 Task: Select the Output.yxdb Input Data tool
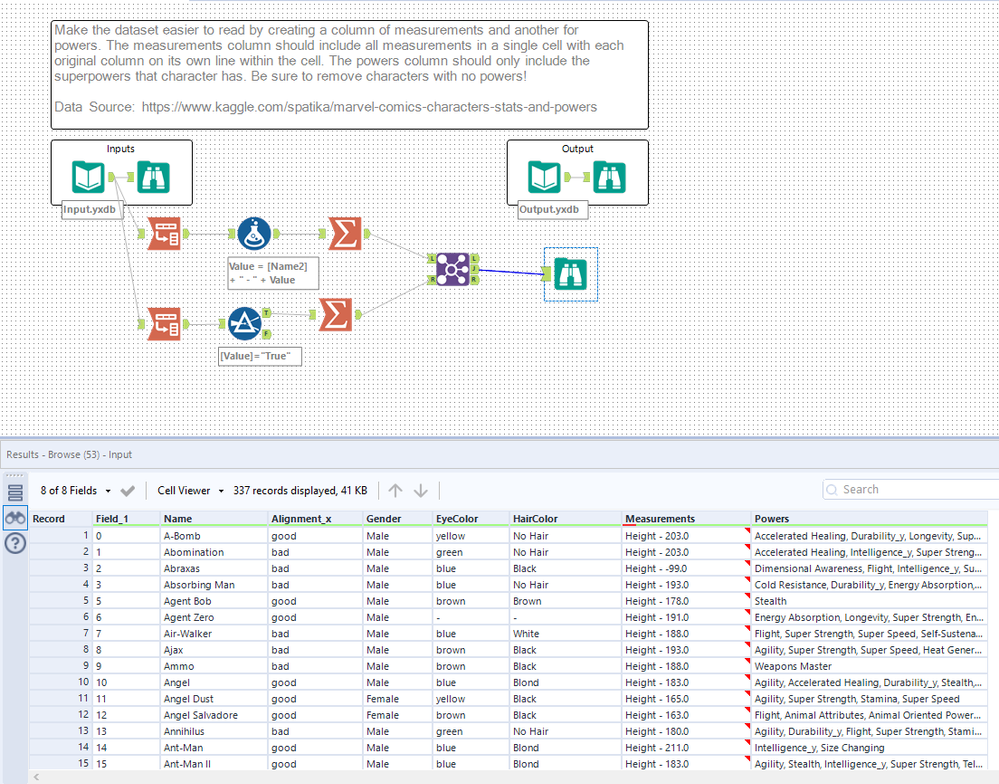(544, 177)
